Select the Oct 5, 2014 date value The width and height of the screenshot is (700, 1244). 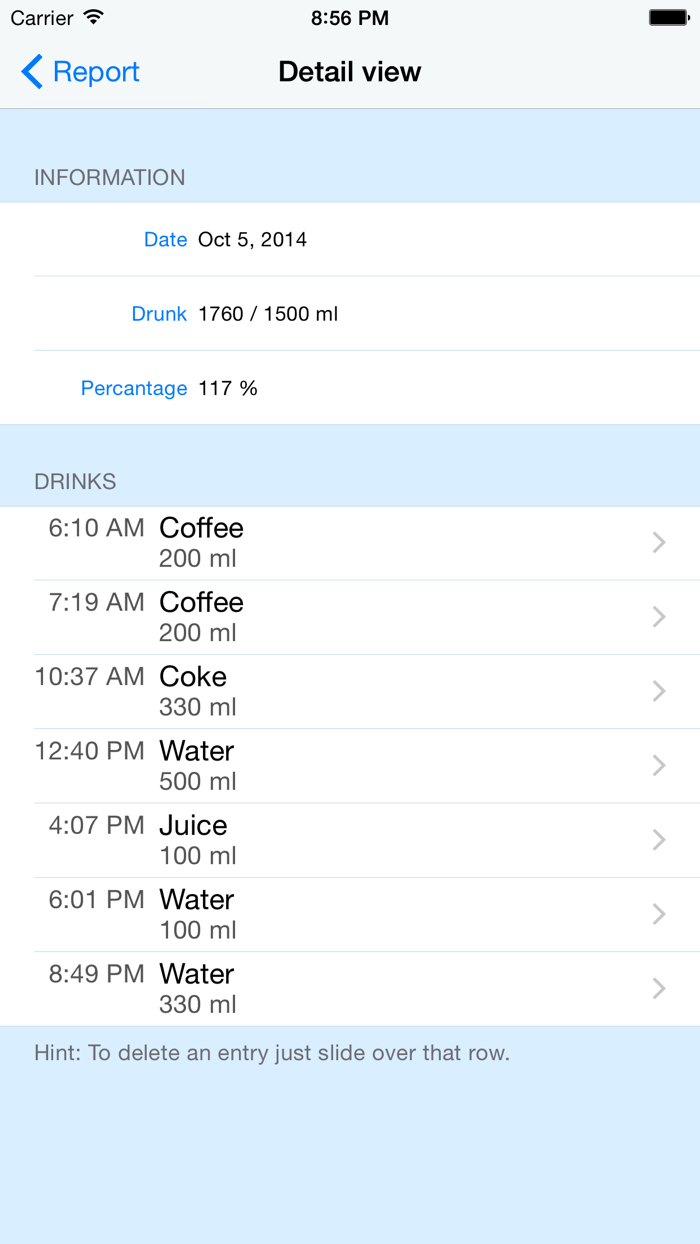[x=252, y=239]
